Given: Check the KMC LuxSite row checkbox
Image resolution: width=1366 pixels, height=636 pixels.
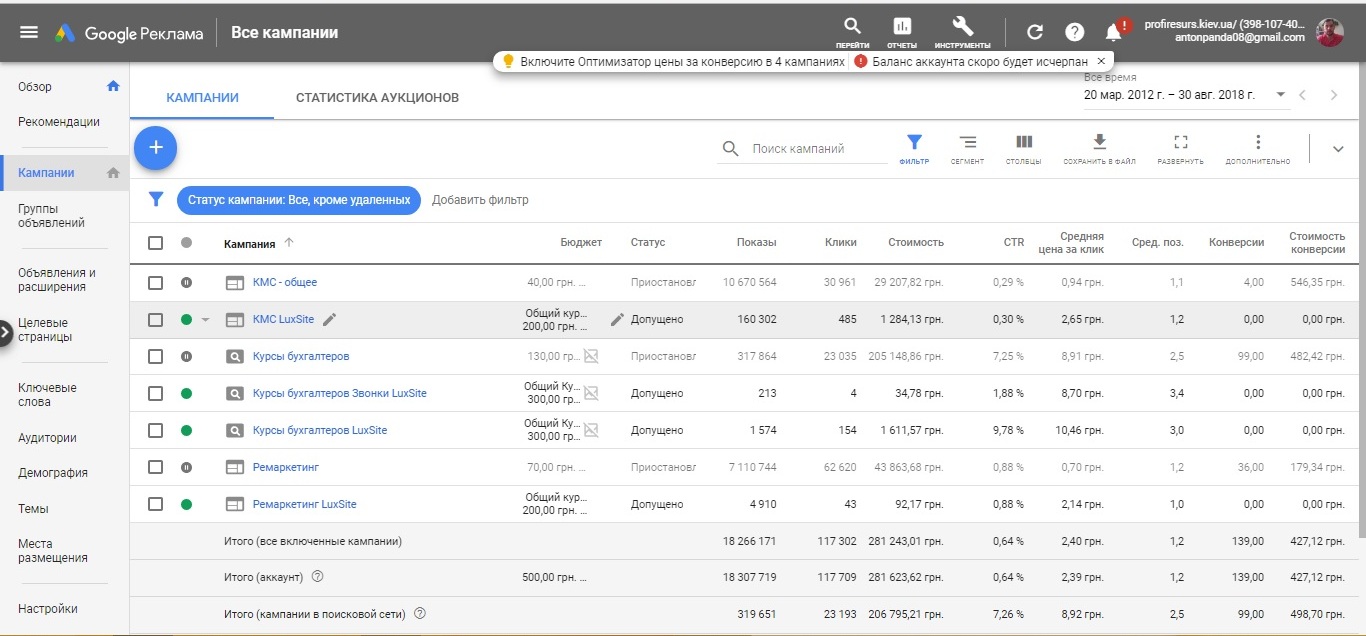Looking at the screenshot, I should point(155,320).
